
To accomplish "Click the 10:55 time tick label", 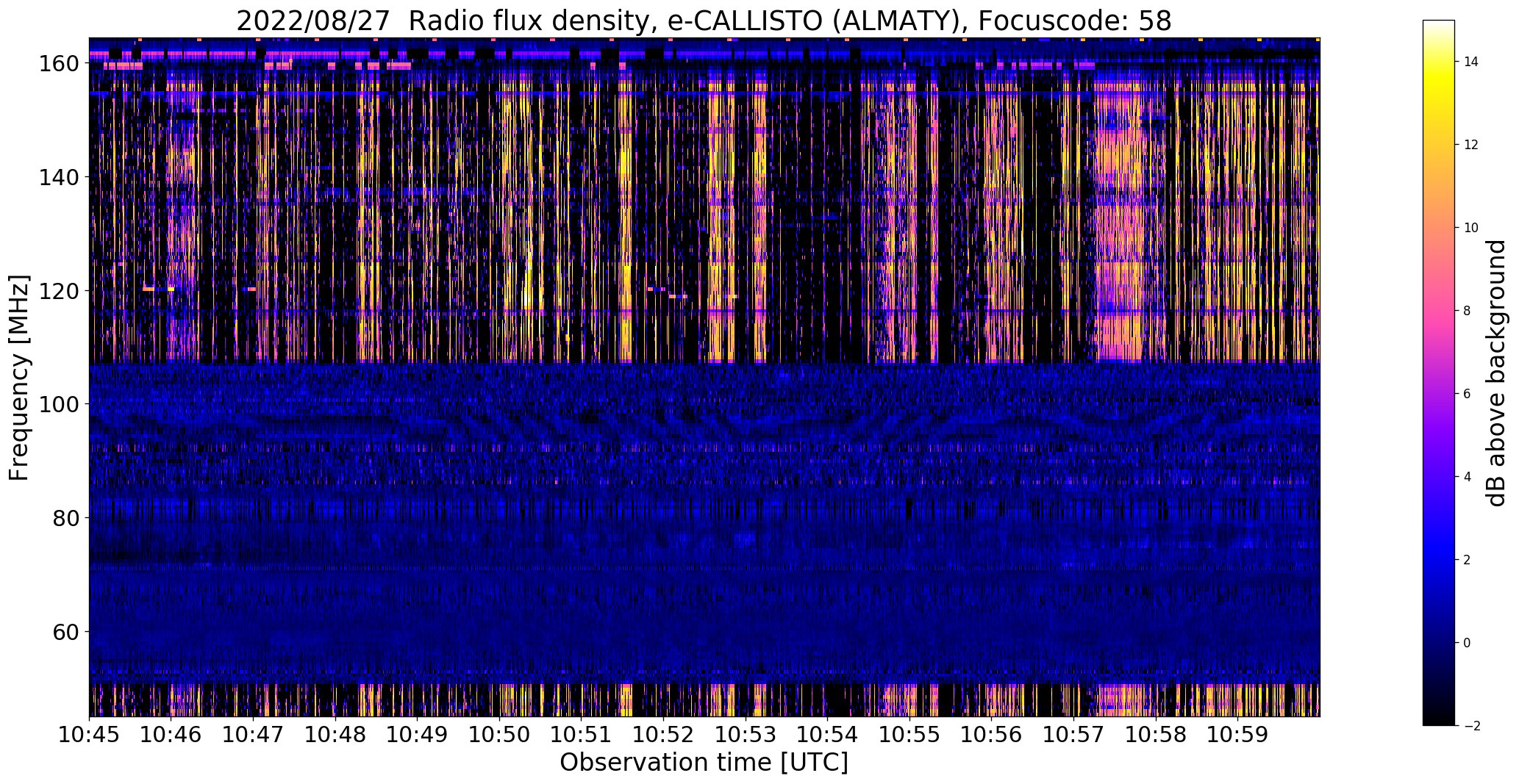I will point(909,734).
